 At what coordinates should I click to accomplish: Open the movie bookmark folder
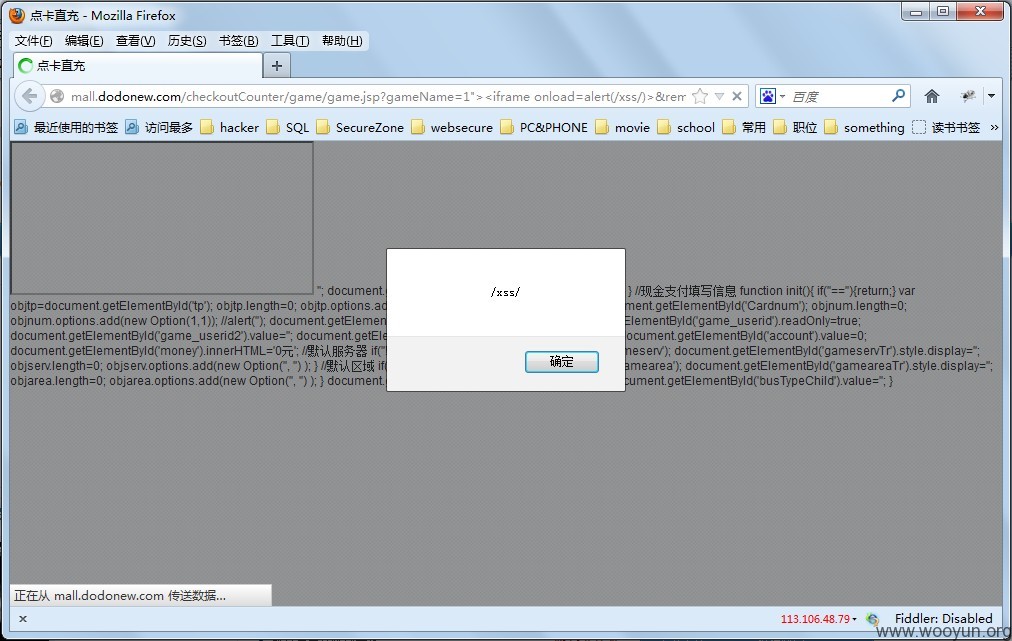[622, 127]
